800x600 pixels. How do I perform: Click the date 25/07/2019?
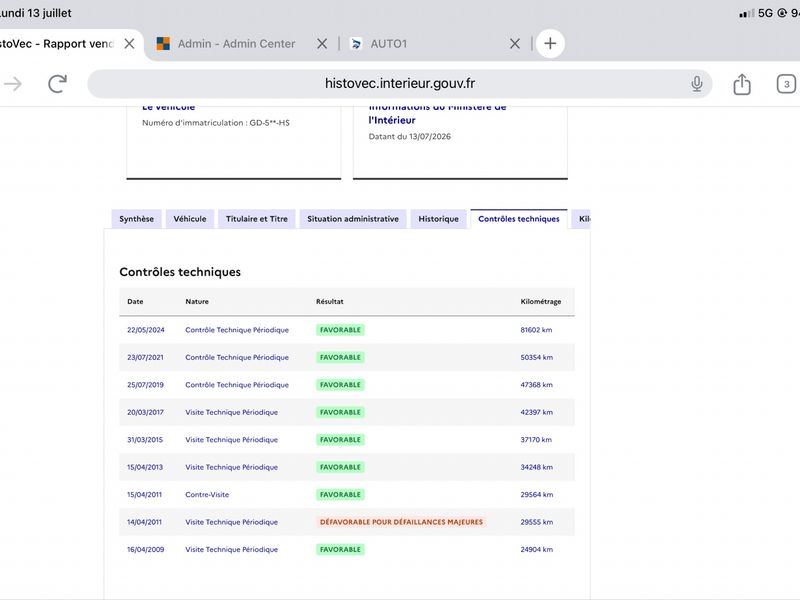point(145,385)
